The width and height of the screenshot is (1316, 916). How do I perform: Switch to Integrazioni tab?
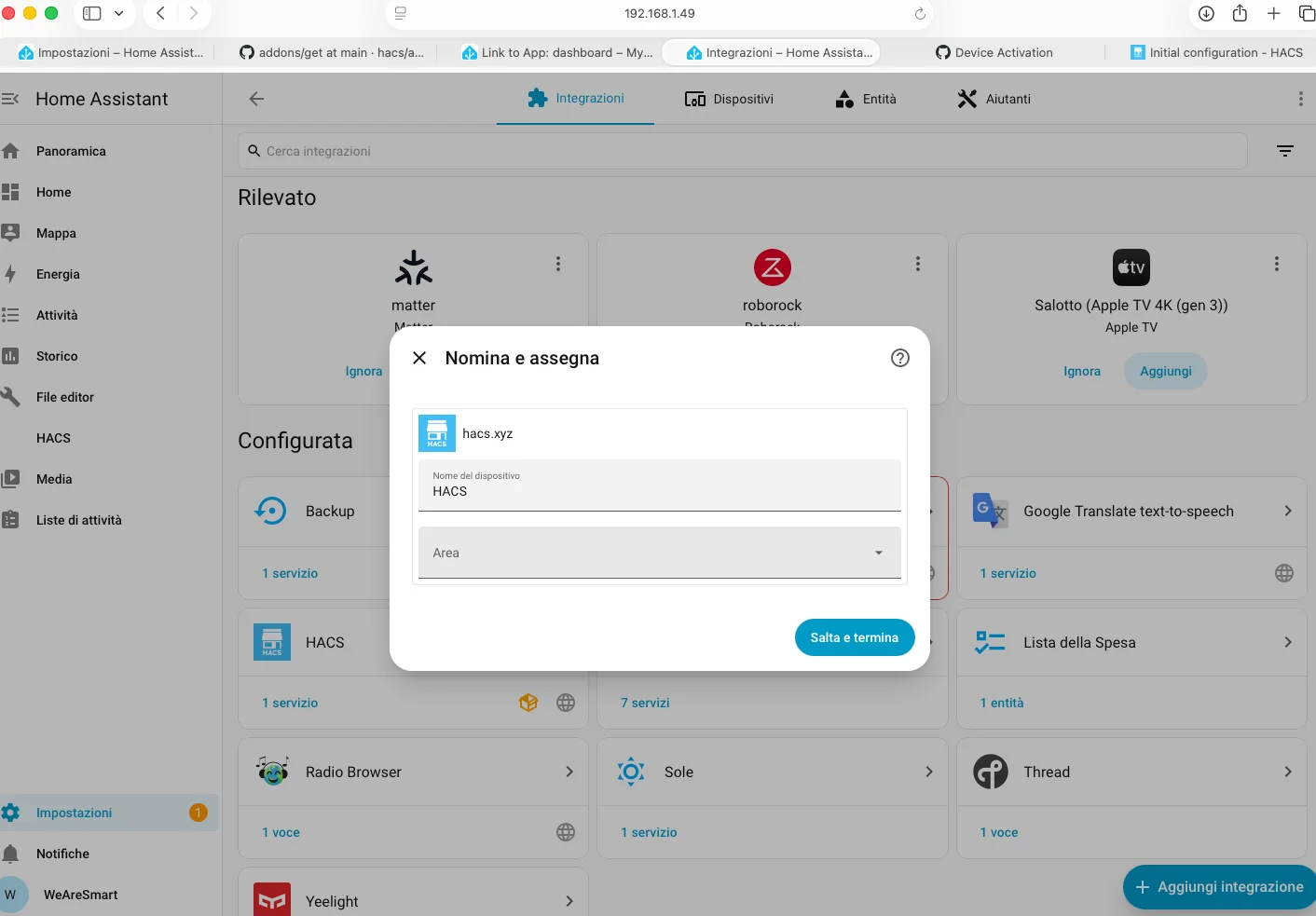[575, 99]
